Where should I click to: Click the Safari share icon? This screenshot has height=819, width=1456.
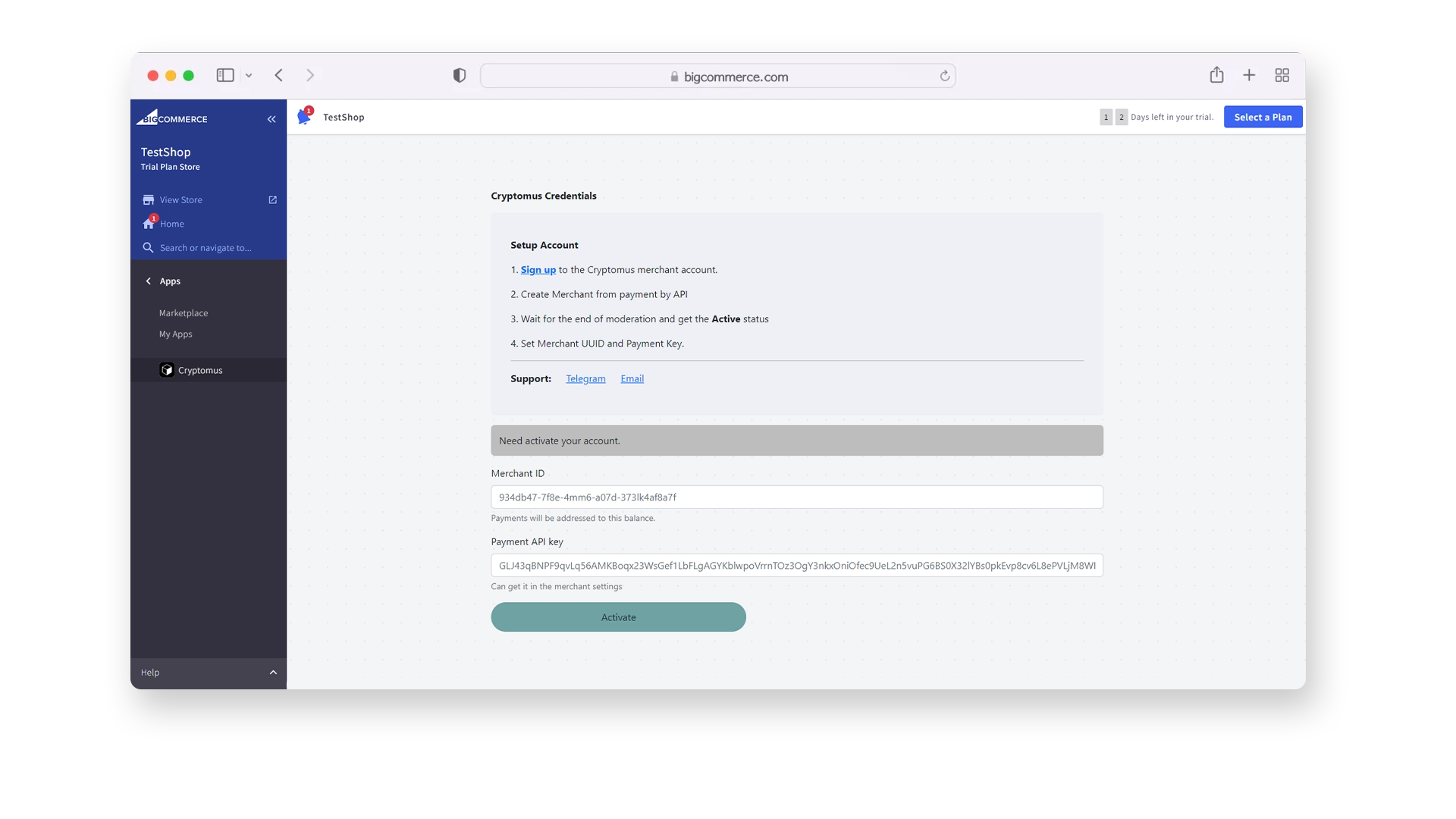click(1216, 75)
